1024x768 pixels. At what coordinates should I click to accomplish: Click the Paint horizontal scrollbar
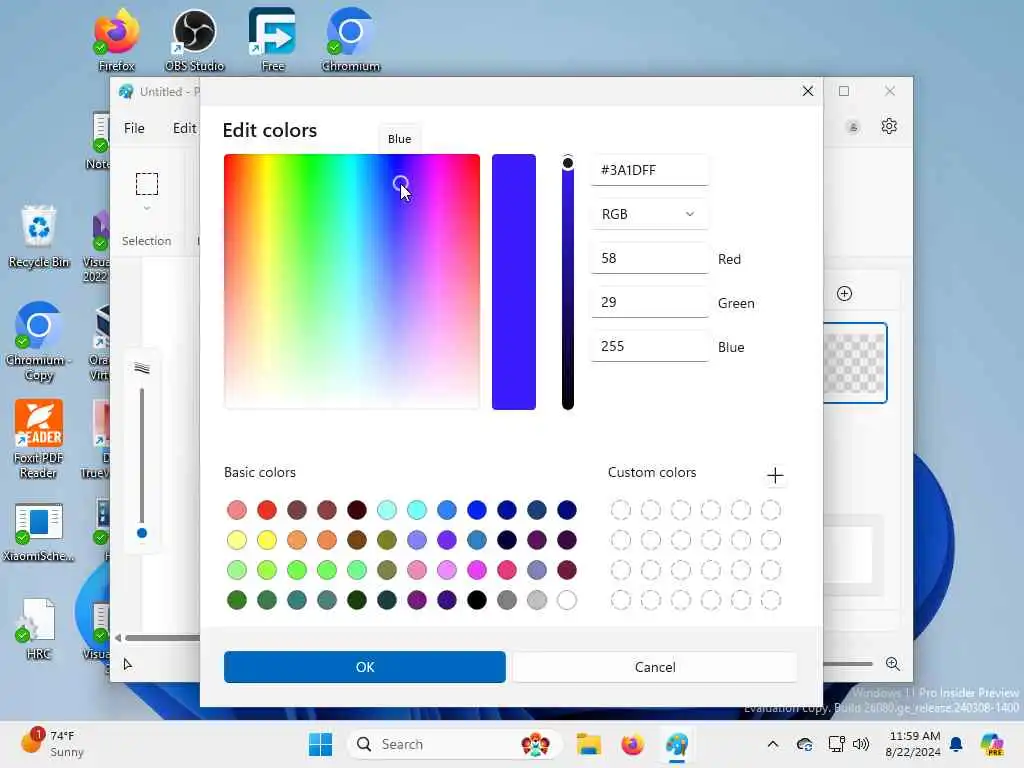162,638
